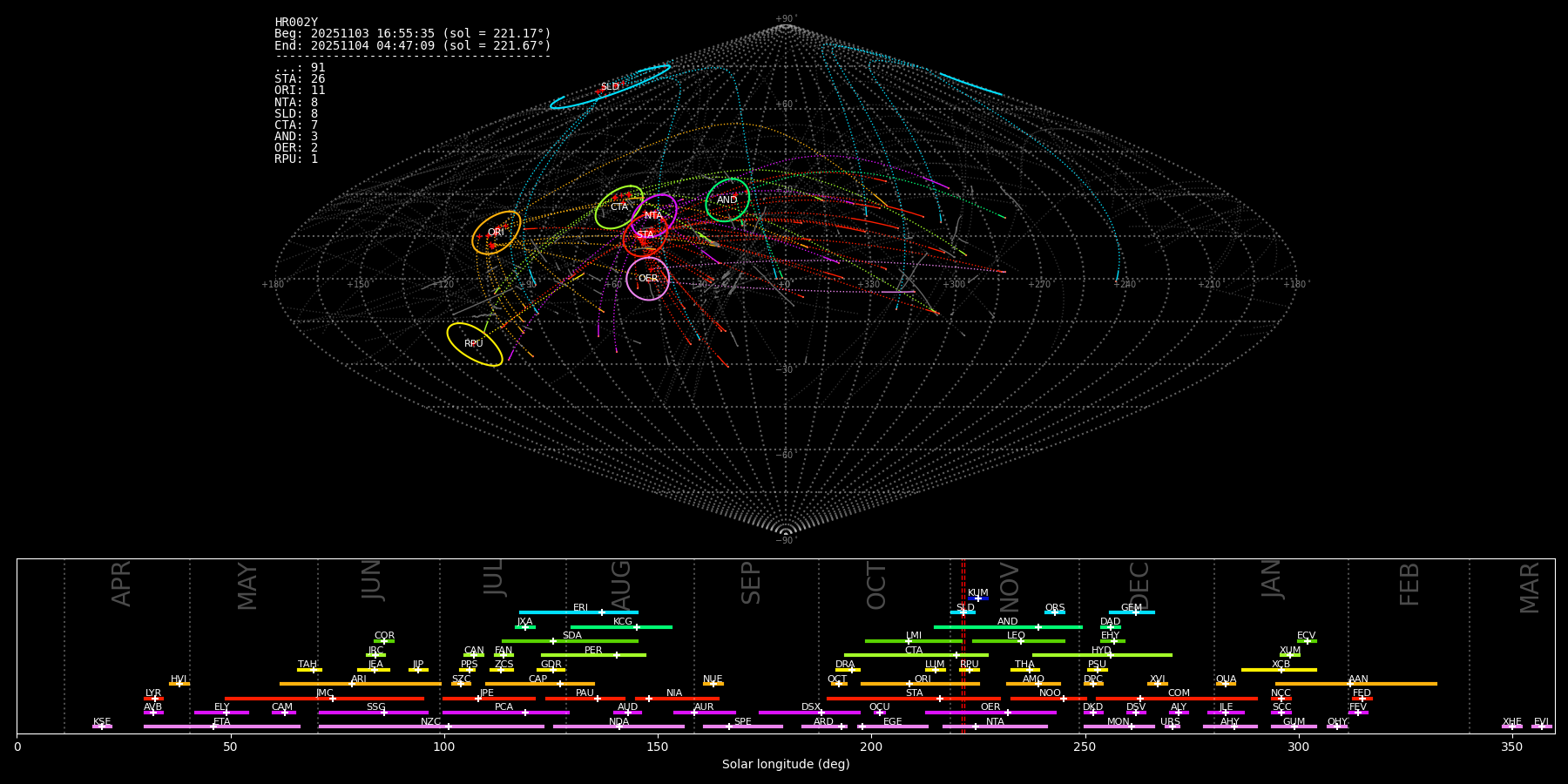The image size is (1568, 784).
Task: Select the AAN shower bar in timeline
Action: tap(1356, 684)
